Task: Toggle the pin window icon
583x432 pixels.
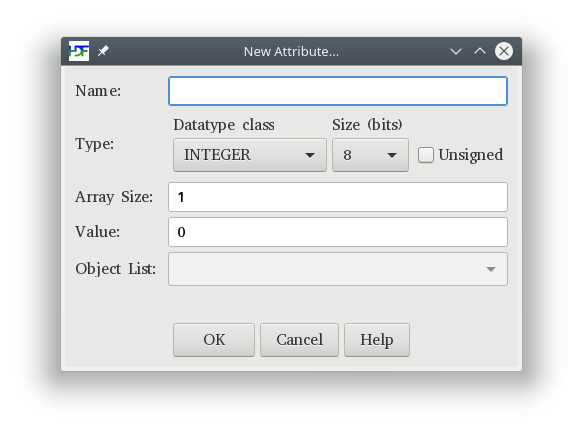Action: (103, 51)
